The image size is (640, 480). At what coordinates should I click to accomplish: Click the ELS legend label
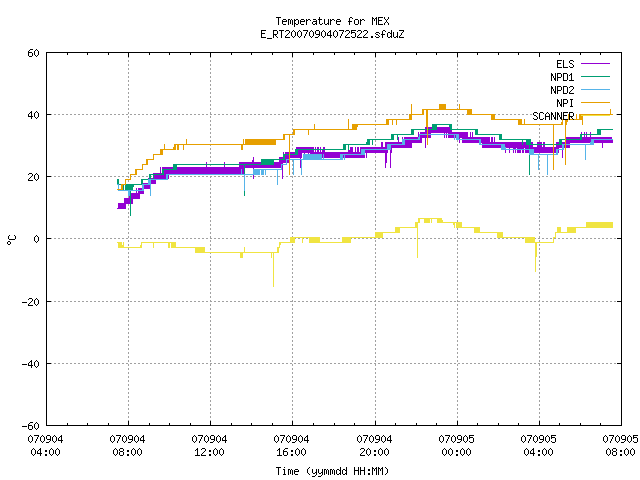point(565,64)
